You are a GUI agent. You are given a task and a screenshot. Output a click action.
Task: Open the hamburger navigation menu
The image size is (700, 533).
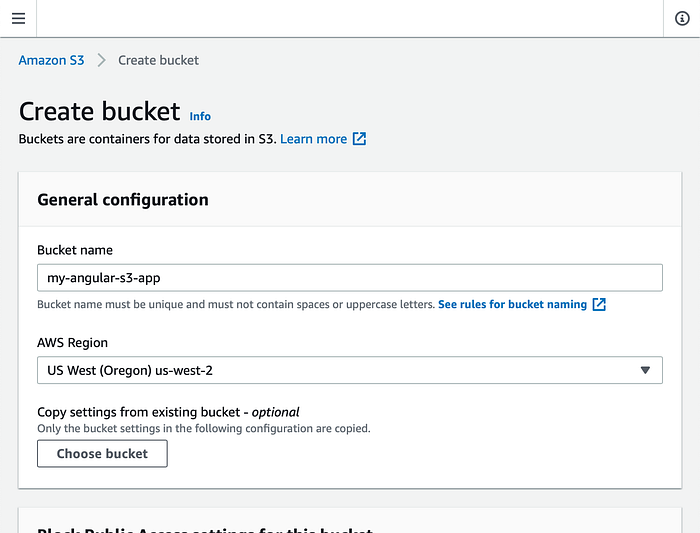tap(18, 18)
